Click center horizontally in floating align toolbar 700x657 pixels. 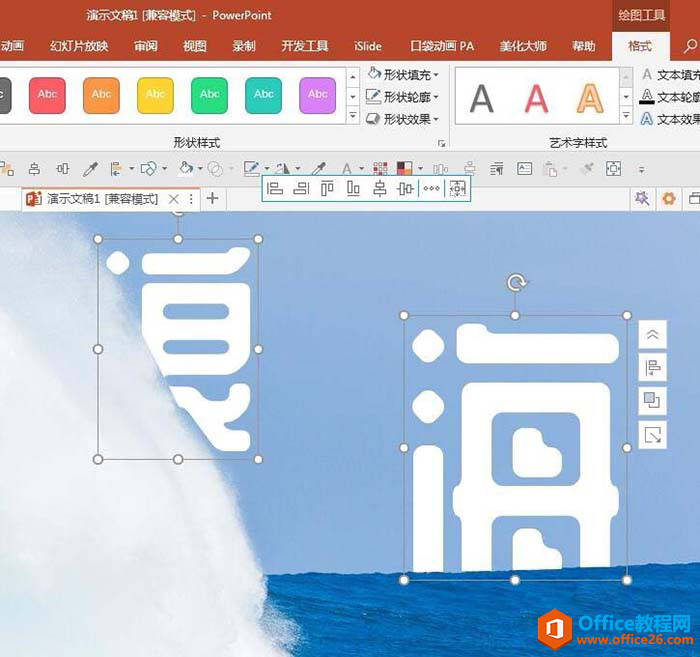pyautogui.click(x=379, y=189)
